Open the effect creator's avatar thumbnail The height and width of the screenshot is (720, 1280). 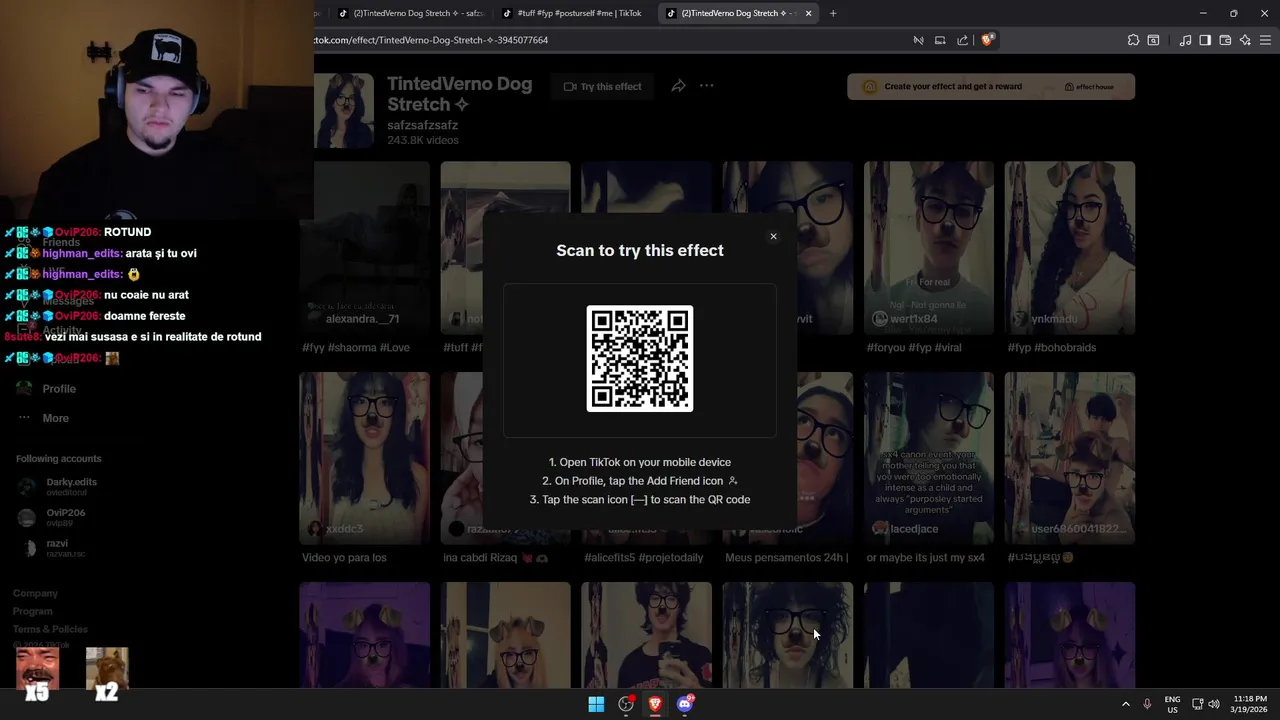344,110
